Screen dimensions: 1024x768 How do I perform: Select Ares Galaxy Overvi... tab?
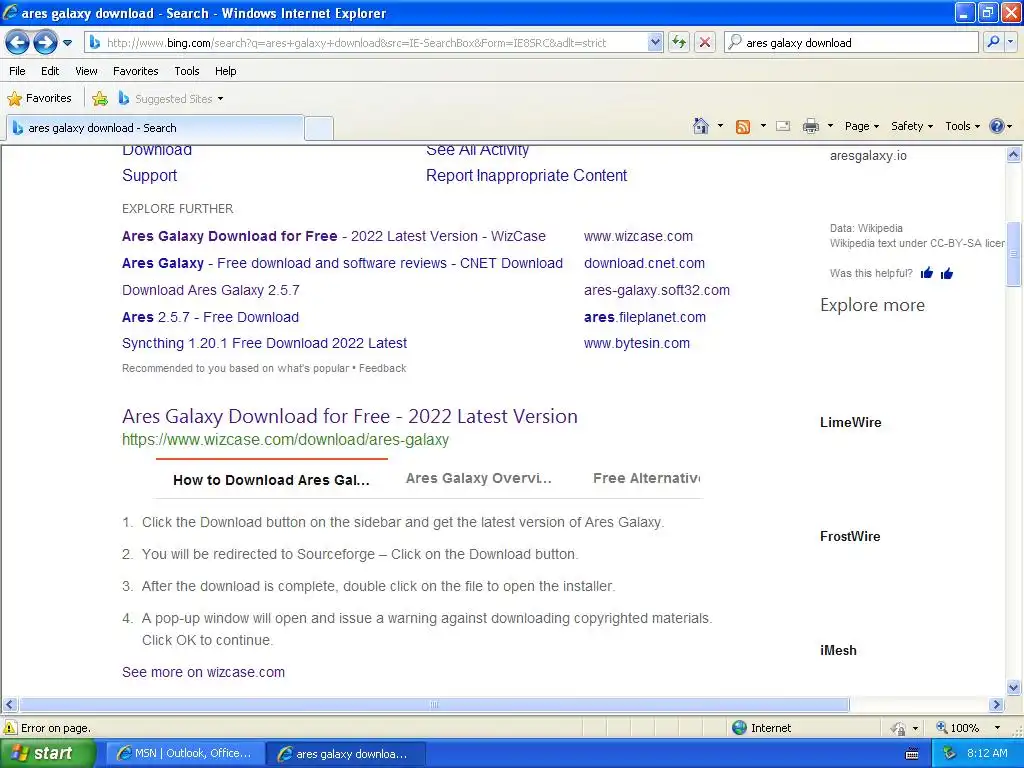[479, 478]
